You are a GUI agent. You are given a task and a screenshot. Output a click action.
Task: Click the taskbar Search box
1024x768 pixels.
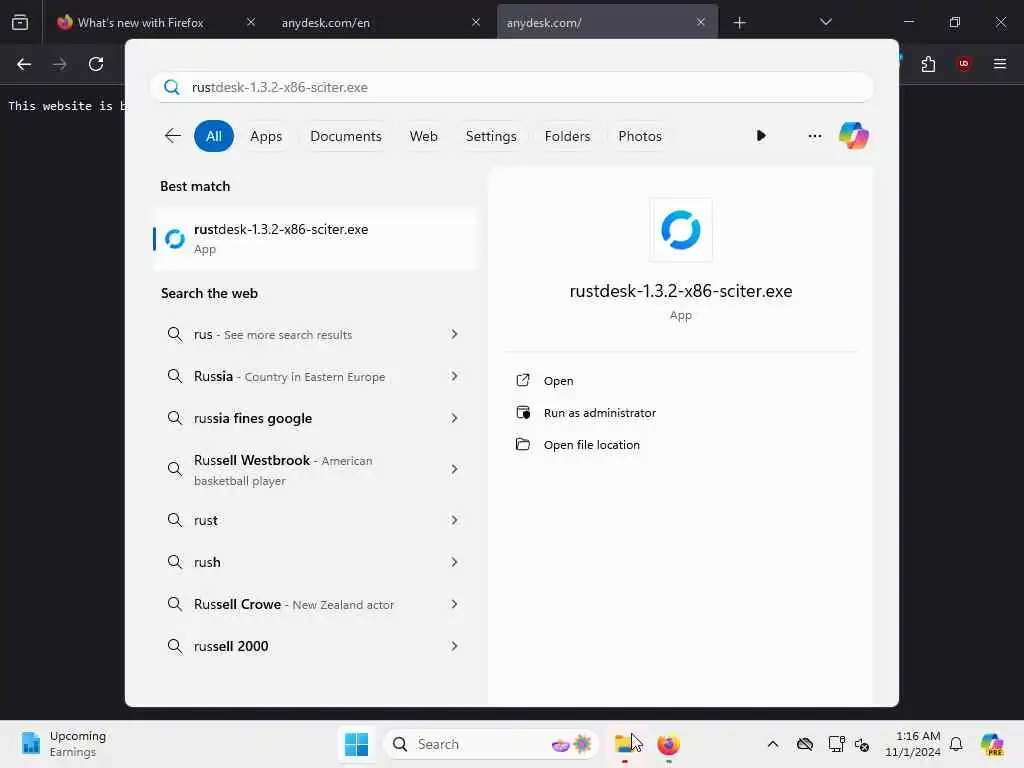pyautogui.click(x=491, y=744)
